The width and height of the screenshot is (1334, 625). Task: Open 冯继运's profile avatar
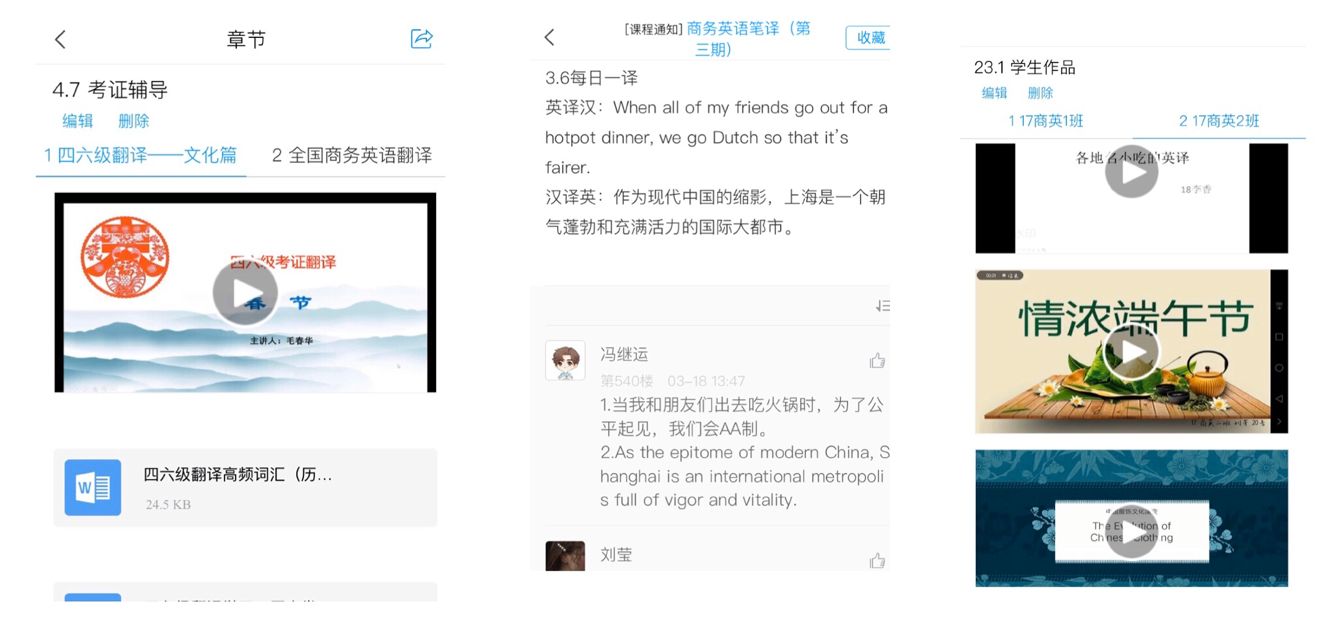coord(565,360)
